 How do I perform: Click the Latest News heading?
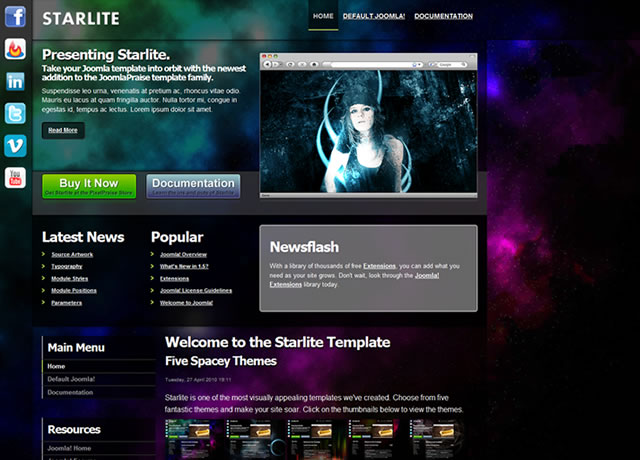(x=83, y=237)
